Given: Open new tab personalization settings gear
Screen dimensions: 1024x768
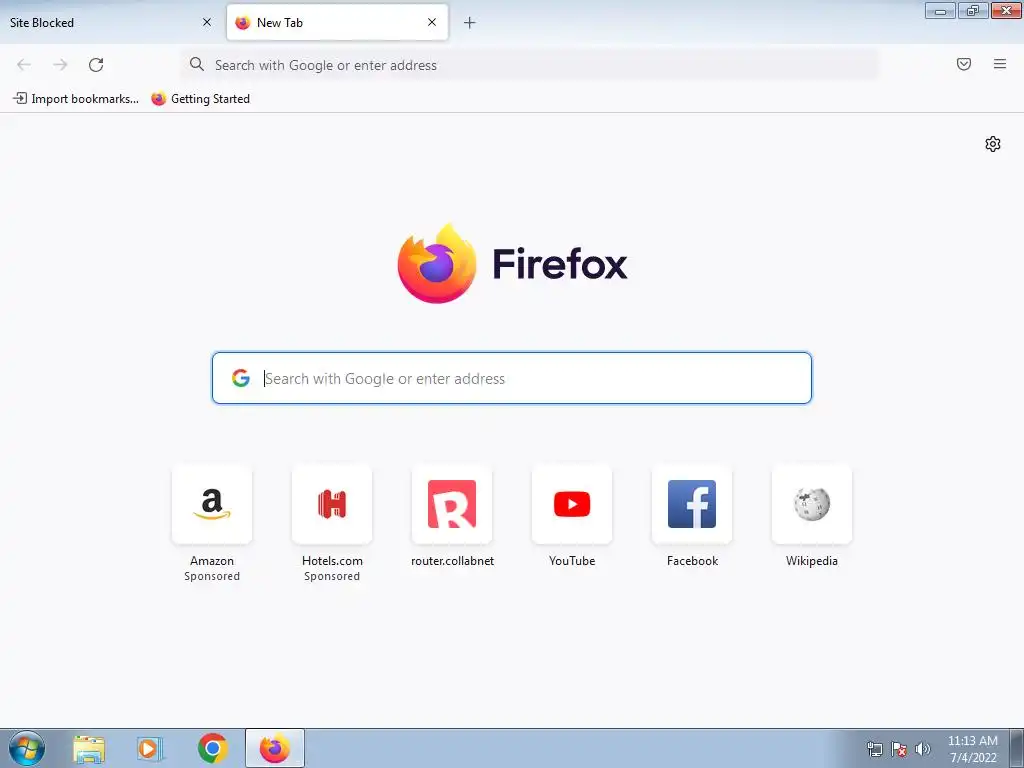Looking at the screenshot, I should coord(993,144).
